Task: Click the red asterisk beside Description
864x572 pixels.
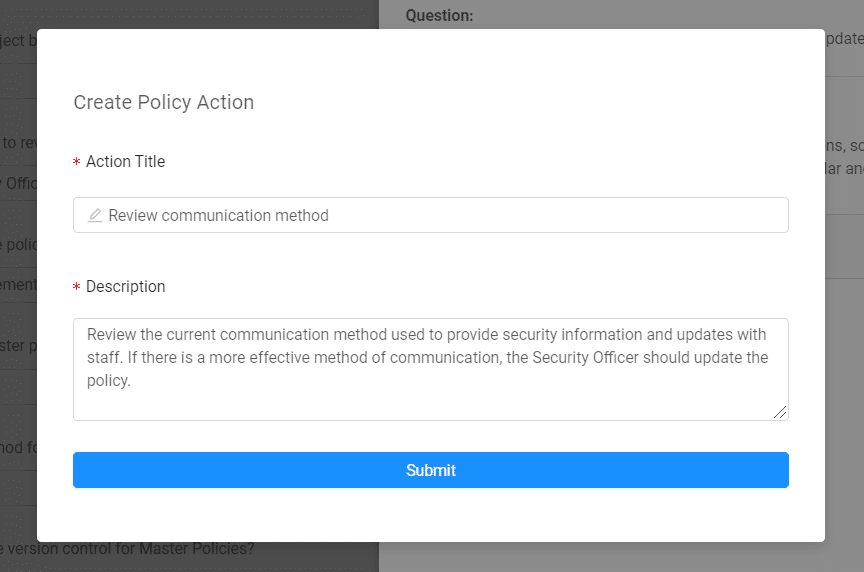Action: (77, 287)
